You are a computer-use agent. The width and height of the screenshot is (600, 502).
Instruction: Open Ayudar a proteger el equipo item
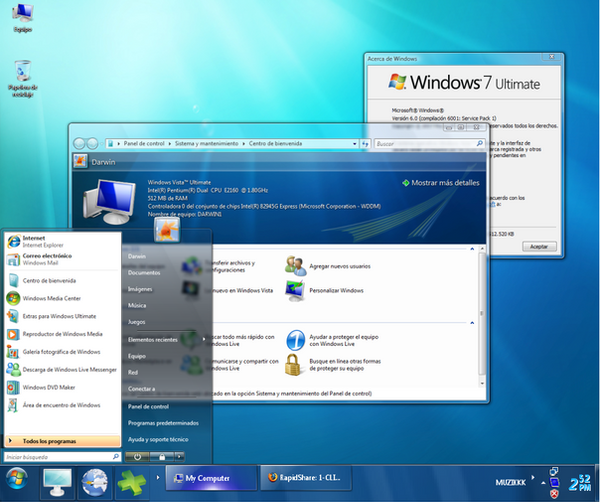[x=333, y=340]
